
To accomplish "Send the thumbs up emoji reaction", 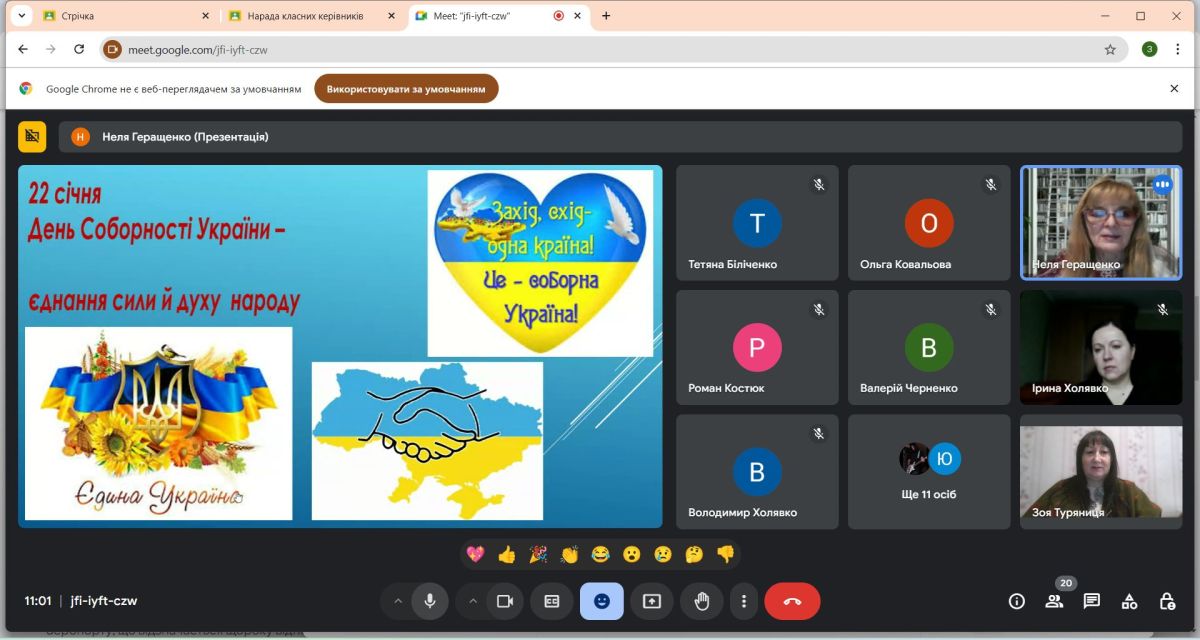I will pyautogui.click(x=507, y=554).
